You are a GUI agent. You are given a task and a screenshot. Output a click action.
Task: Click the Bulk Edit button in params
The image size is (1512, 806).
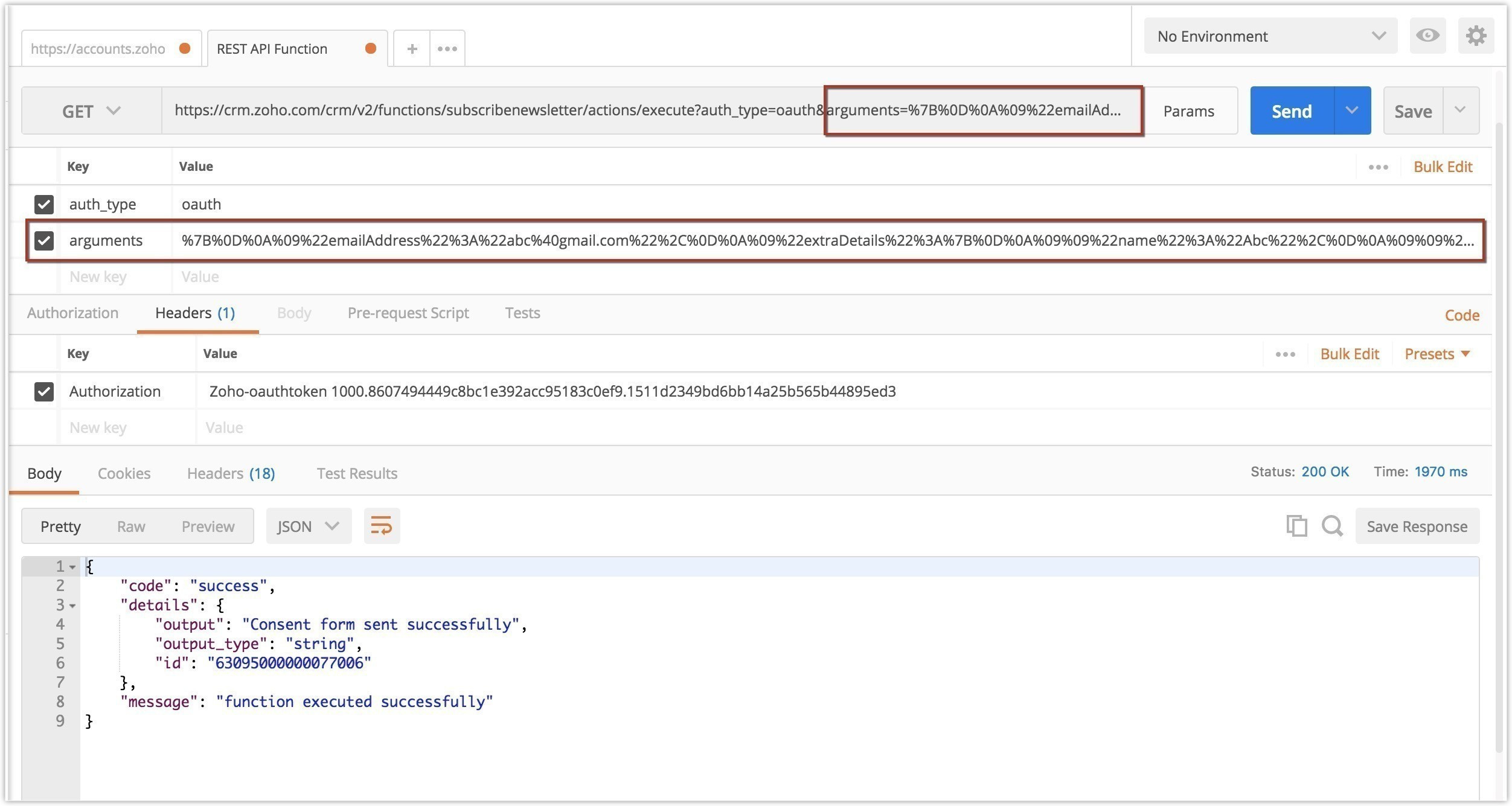pyautogui.click(x=1442, y=166)
